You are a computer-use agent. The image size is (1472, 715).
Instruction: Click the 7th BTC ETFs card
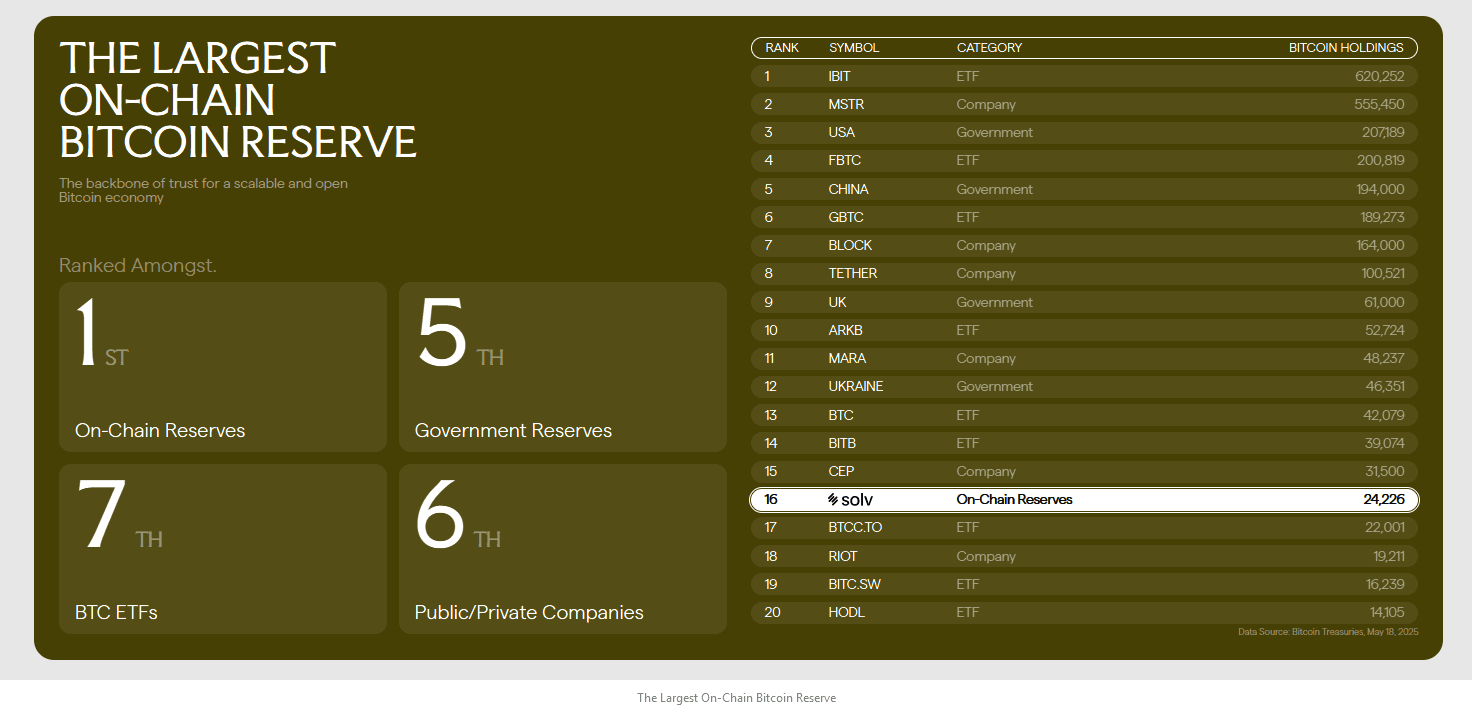(x=223, y=549)
